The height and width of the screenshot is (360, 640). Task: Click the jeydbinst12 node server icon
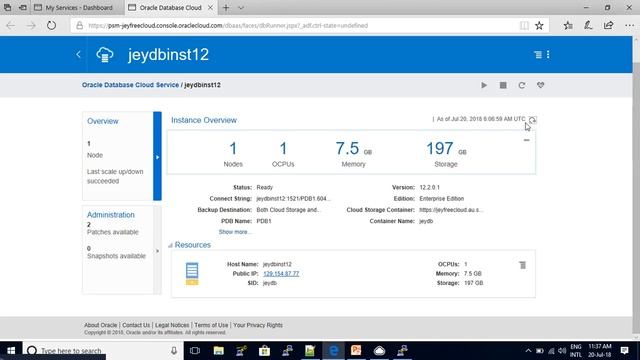(192, 273)
